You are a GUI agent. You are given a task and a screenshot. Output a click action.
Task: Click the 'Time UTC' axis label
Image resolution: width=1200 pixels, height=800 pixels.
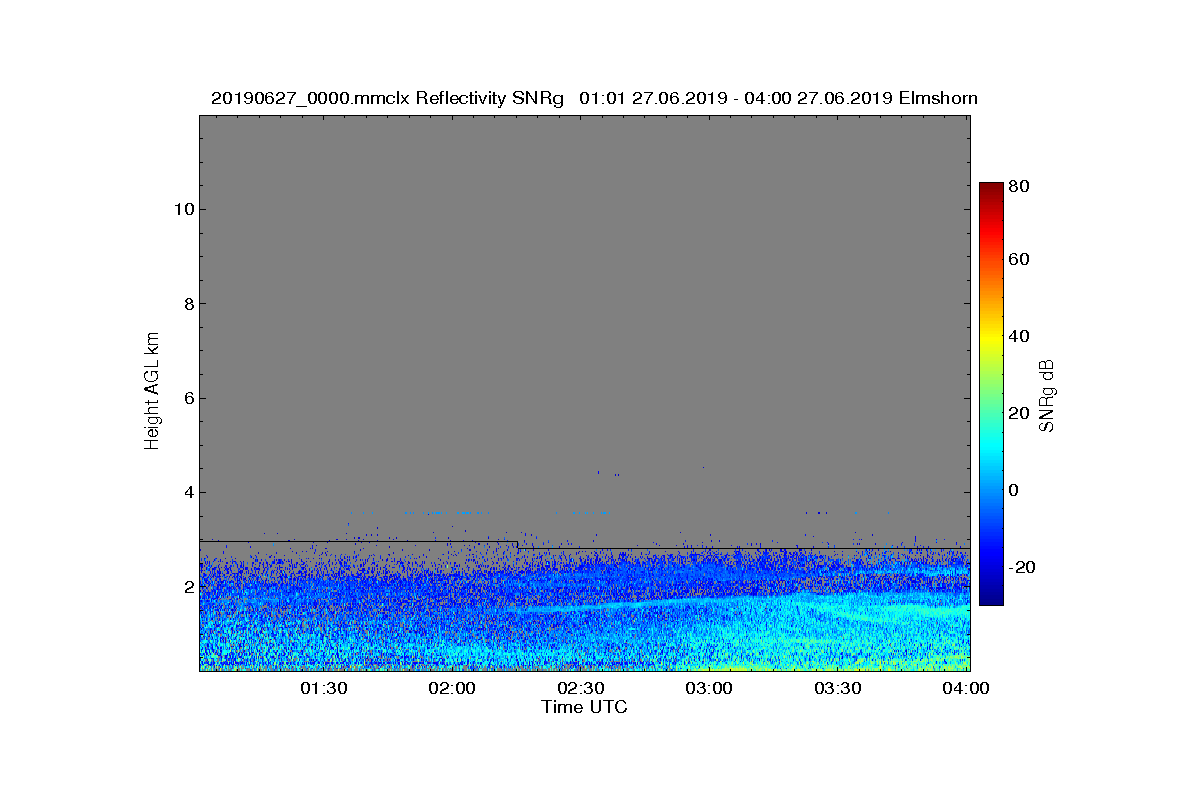pyautogui.click(x=585, y=707)
